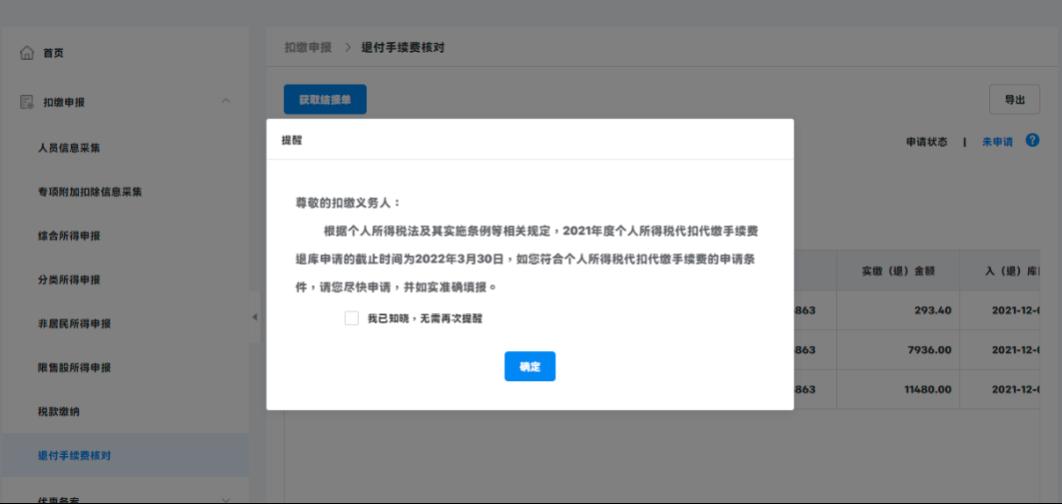Viewport: 1062px width, 504px height.
Task: Collapse the 扣缴申报 menu chevron
Action: click(x=226, y=102)
